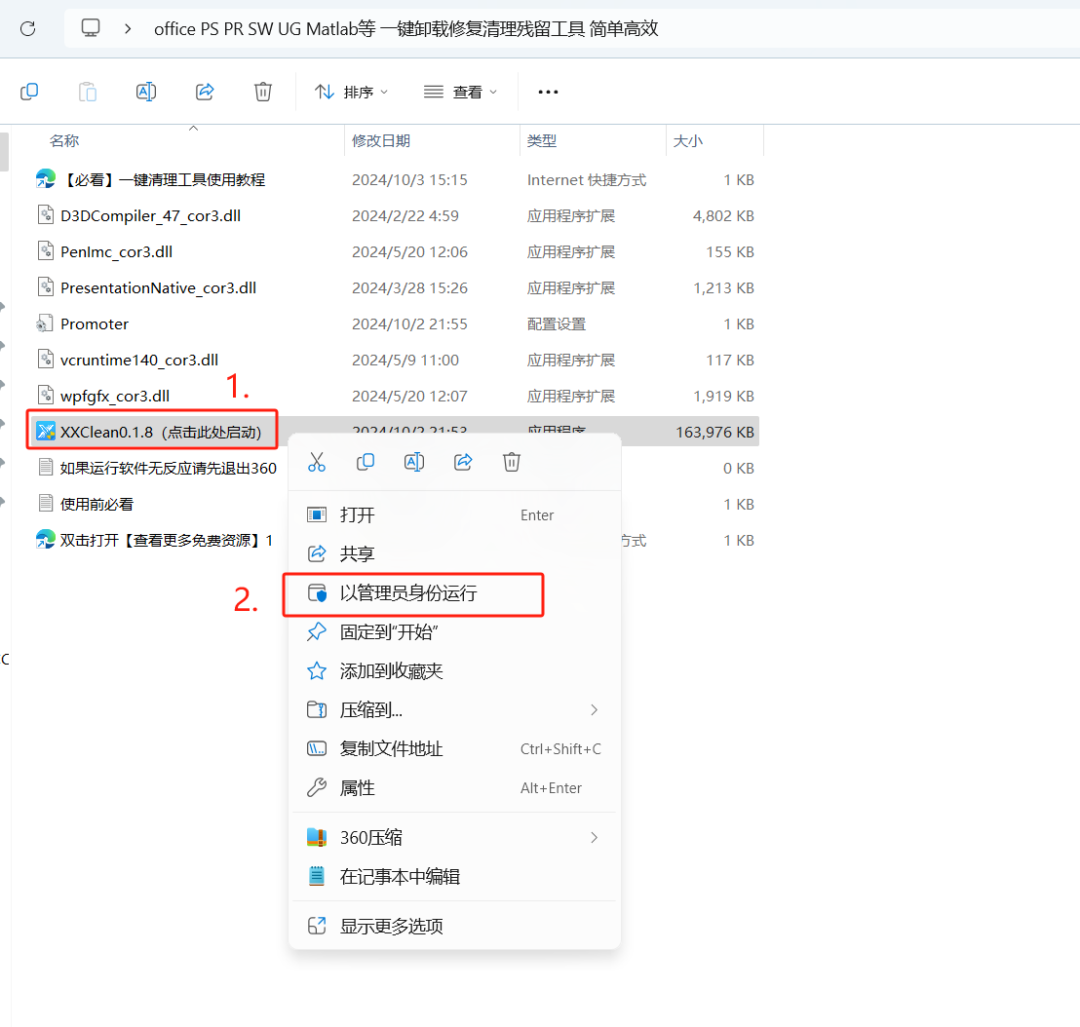Select the D3DCompiler_47_cor3.dll file
Viewport: 1080px width, 1027px height.
point(150,216)
